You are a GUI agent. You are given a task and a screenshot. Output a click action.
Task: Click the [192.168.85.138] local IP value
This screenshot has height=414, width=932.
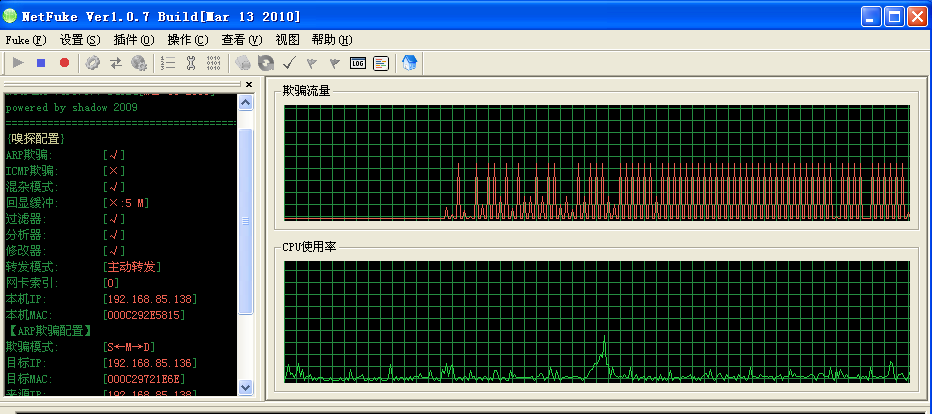(150, 299)
